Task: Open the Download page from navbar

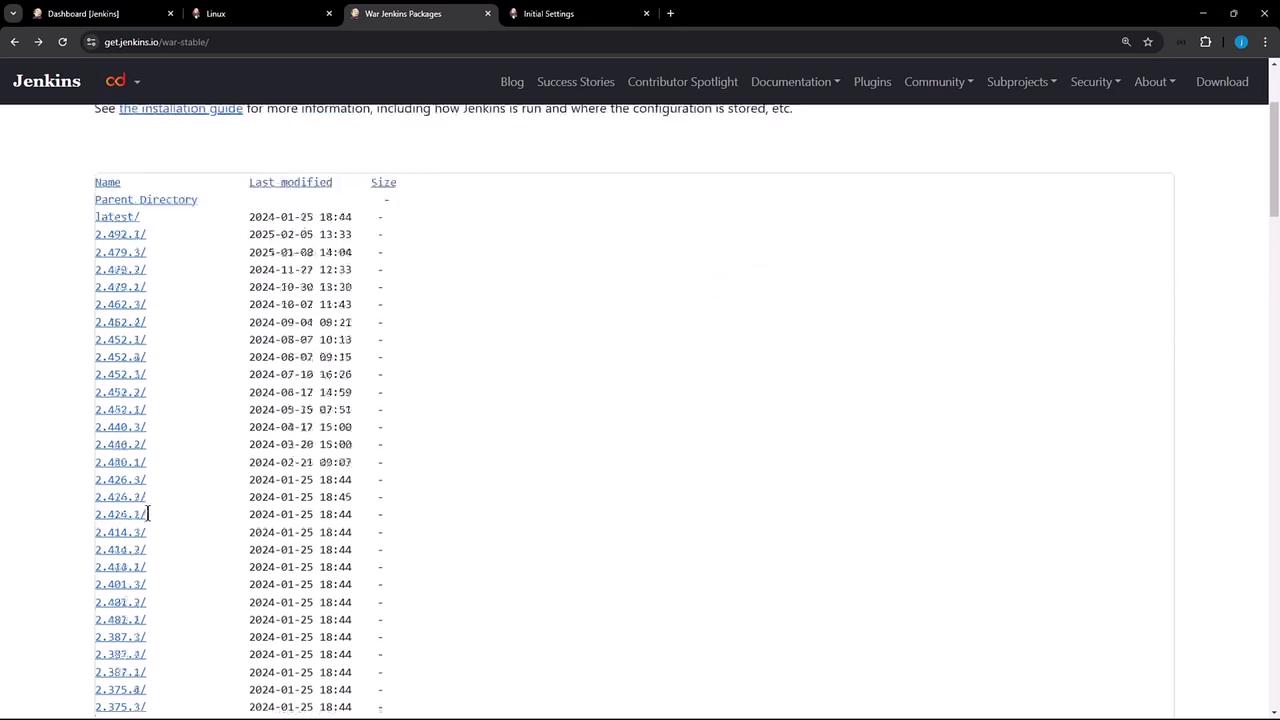Action: tap(1222, 82)
